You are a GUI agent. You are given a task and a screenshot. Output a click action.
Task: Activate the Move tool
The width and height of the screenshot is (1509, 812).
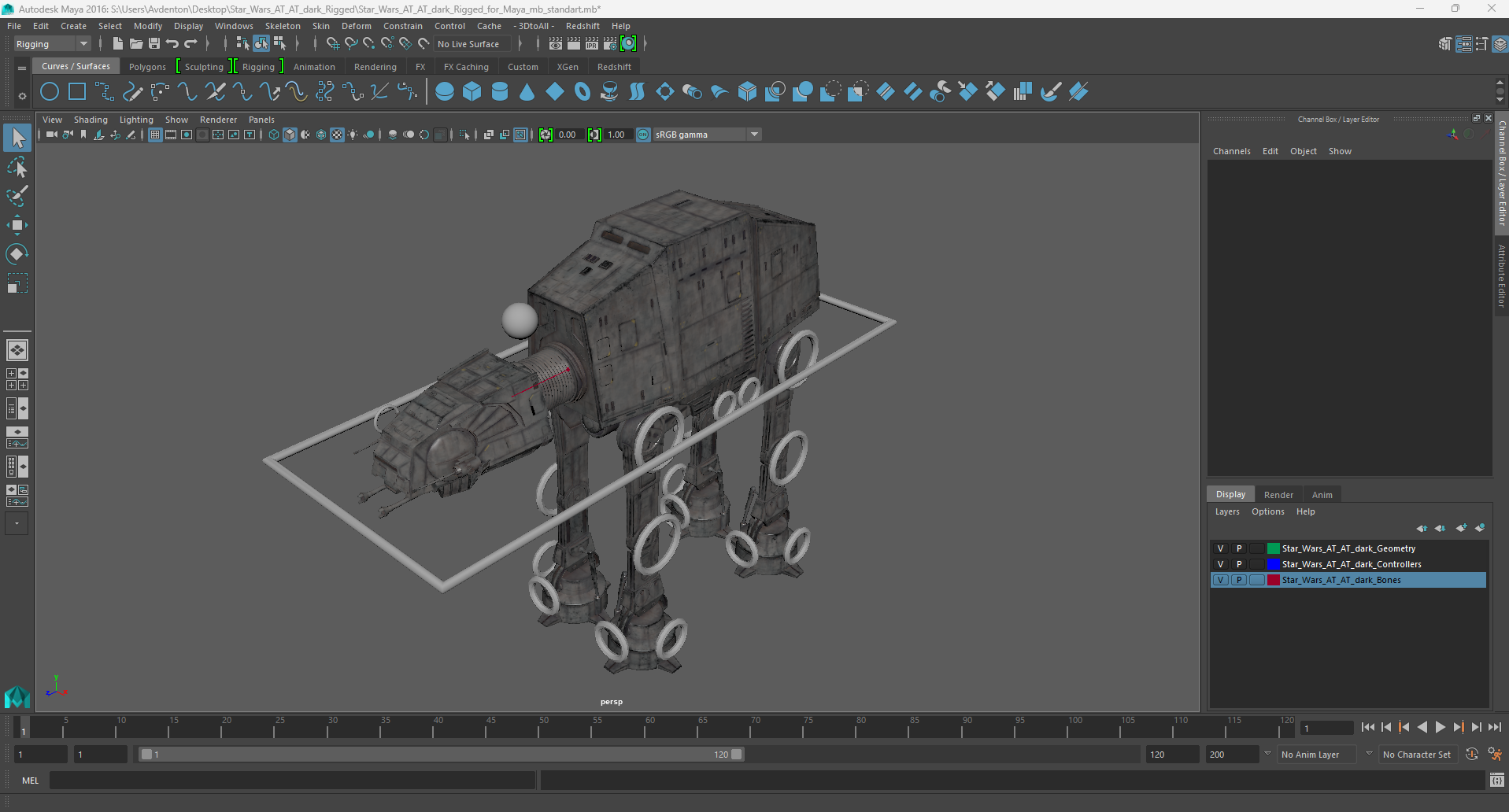17,225
